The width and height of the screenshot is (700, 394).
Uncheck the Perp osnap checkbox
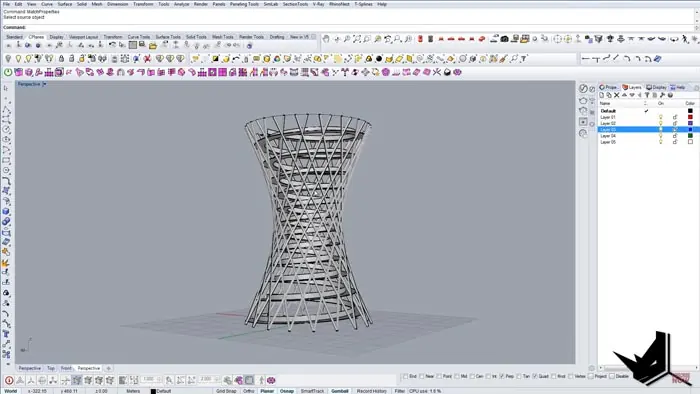[x=502, y=376]
